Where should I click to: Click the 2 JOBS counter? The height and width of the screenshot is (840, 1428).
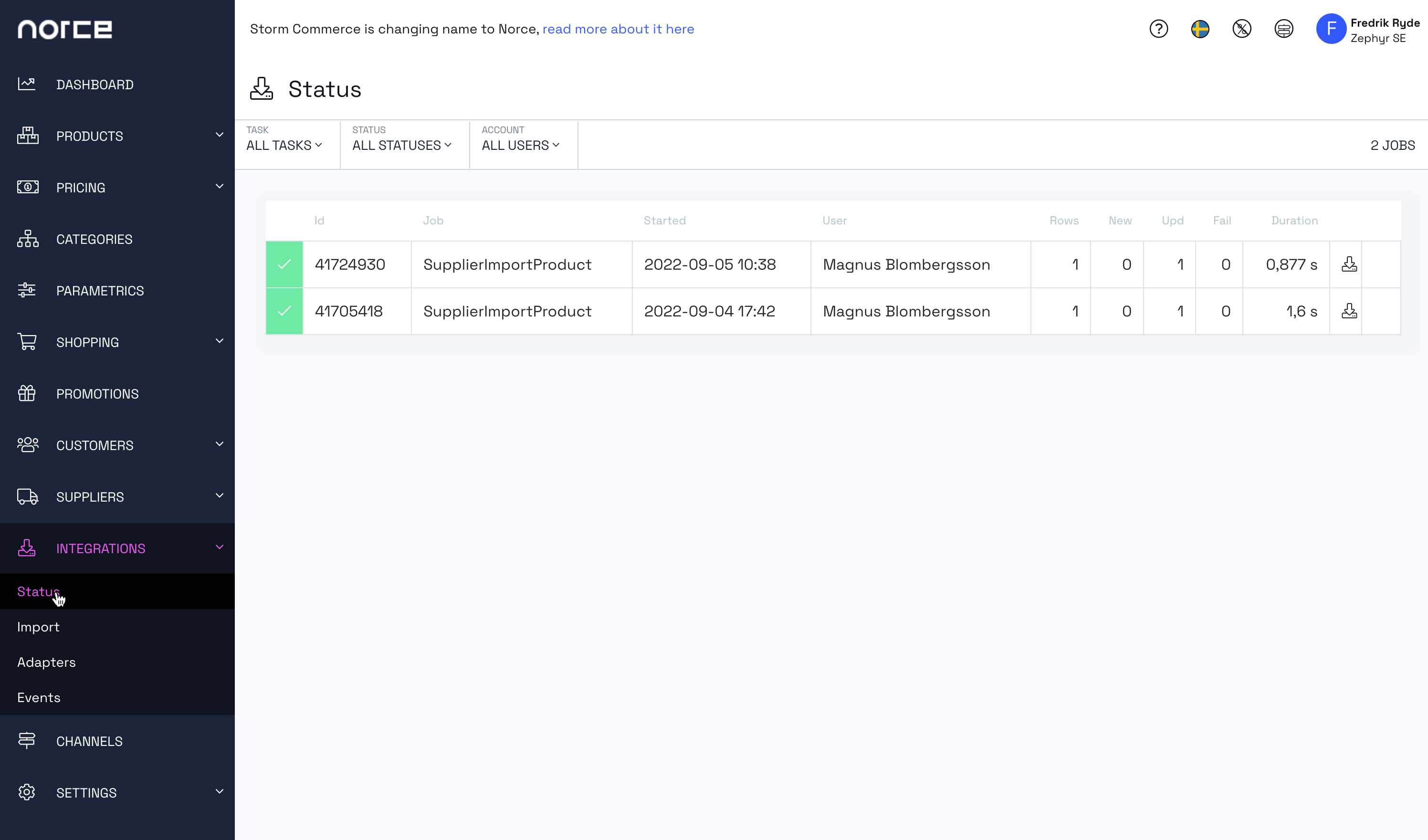coord(1392,145)
